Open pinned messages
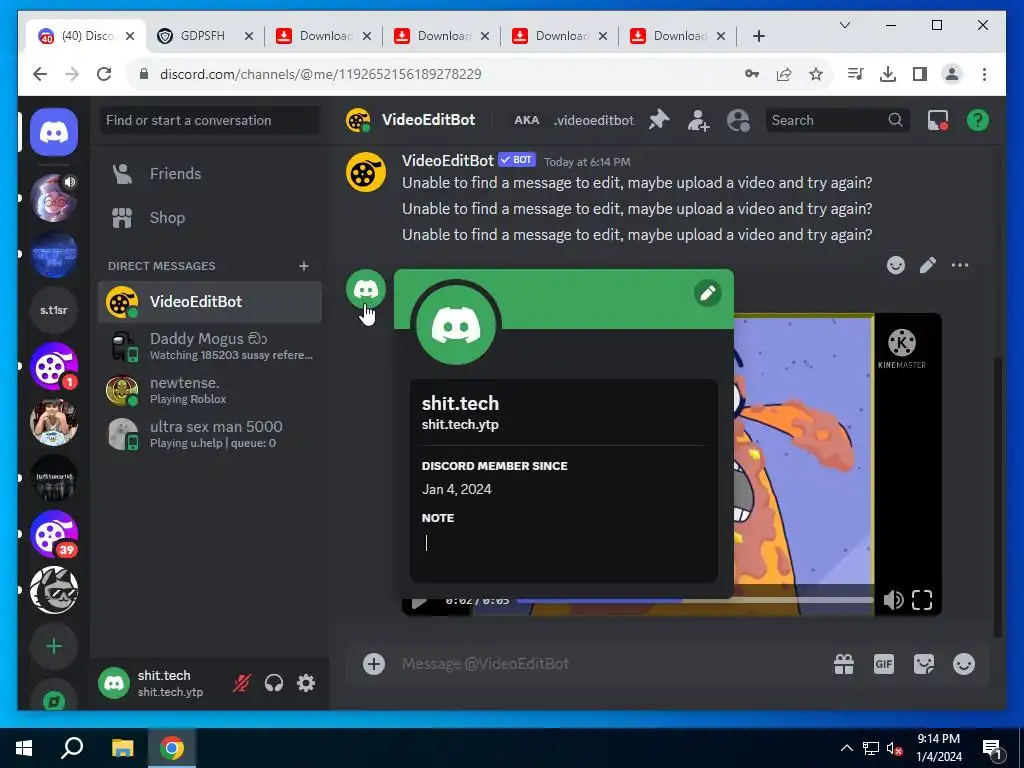1024x768 pixels. point(658,120)
